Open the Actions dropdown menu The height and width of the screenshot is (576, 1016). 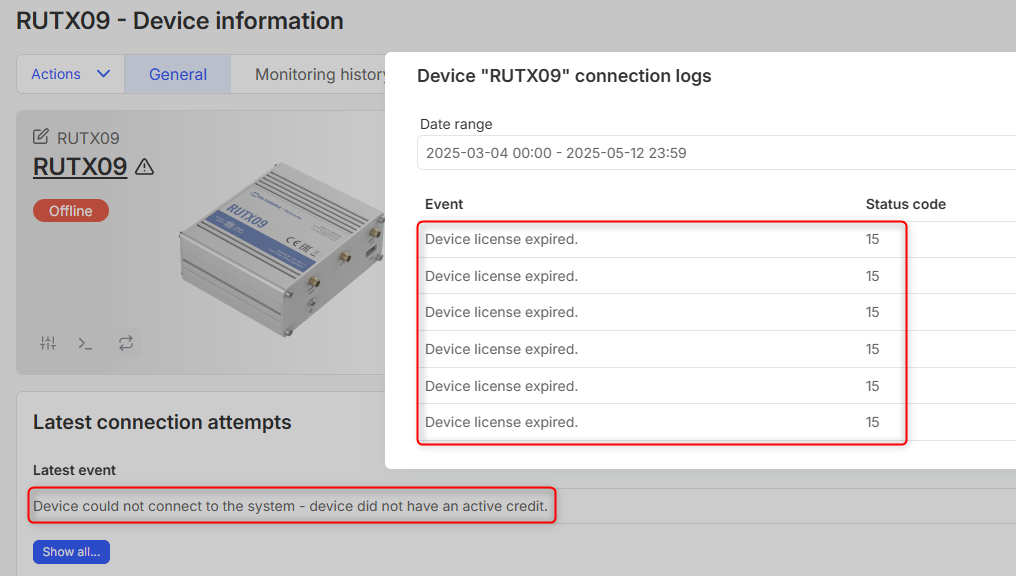[70, 74]
